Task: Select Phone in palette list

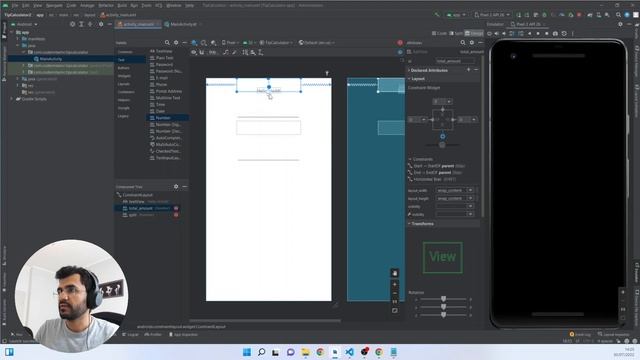Action: click(x=161, y=84)
